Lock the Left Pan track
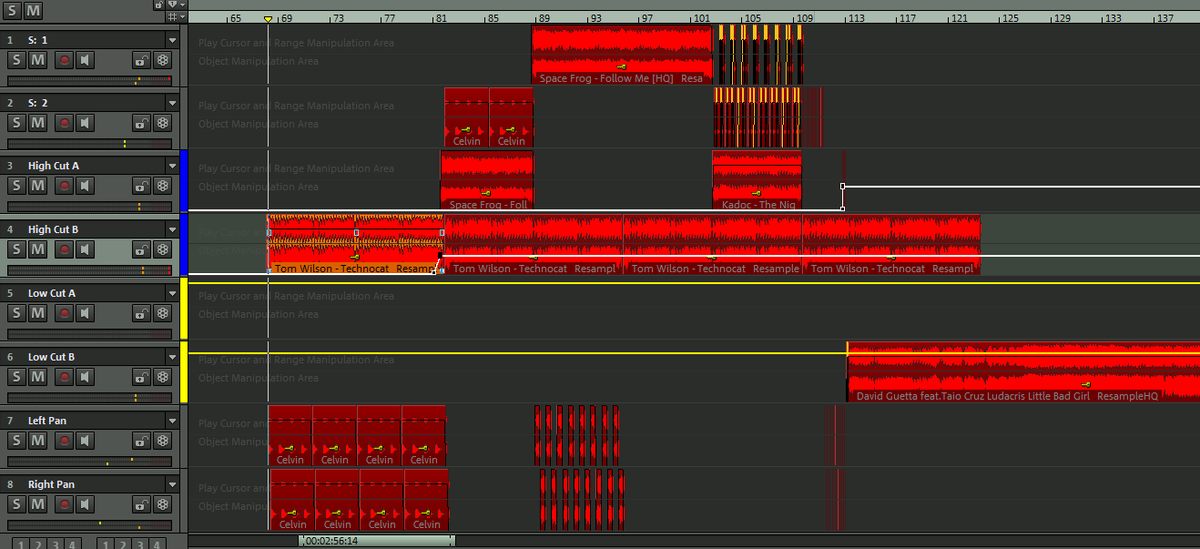The height and width of the screenshot is (549, 1200). [141, 441]
